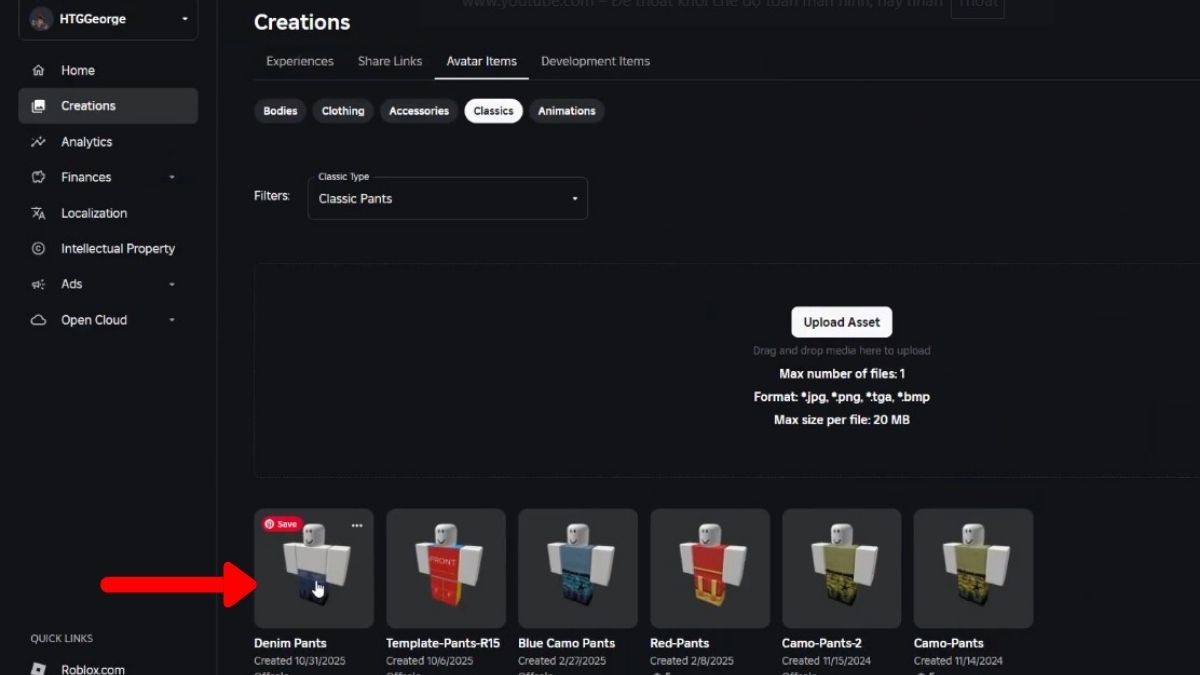Open Localization in the sidebar
This screenshot has width=1200, height=675.
click(108, 213)
